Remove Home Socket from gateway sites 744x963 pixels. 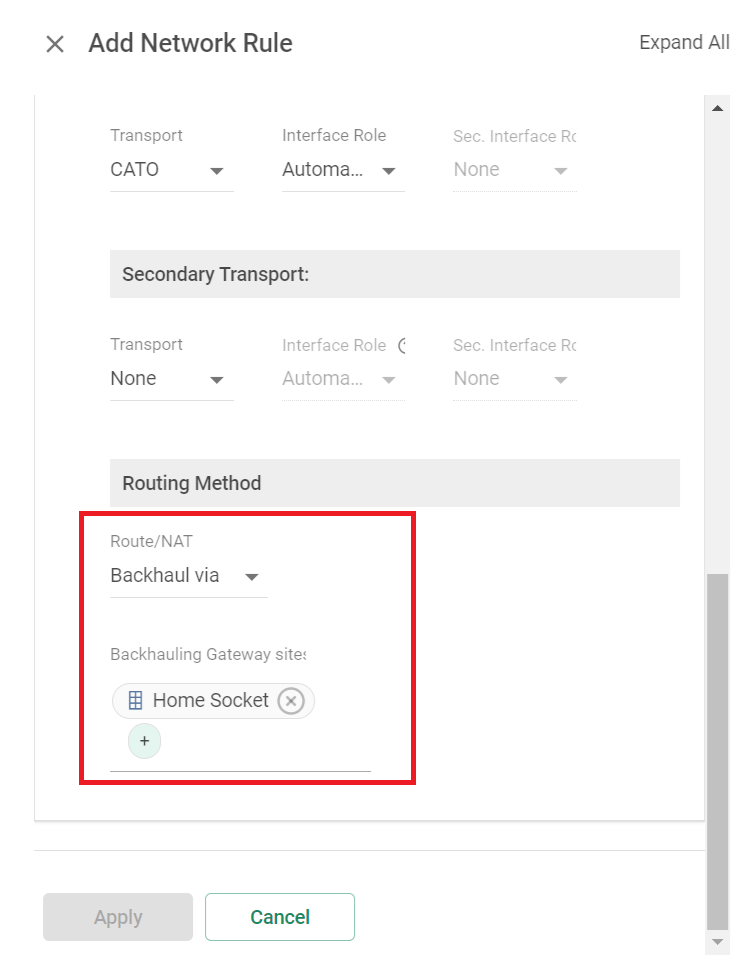[x=291, y=701]
